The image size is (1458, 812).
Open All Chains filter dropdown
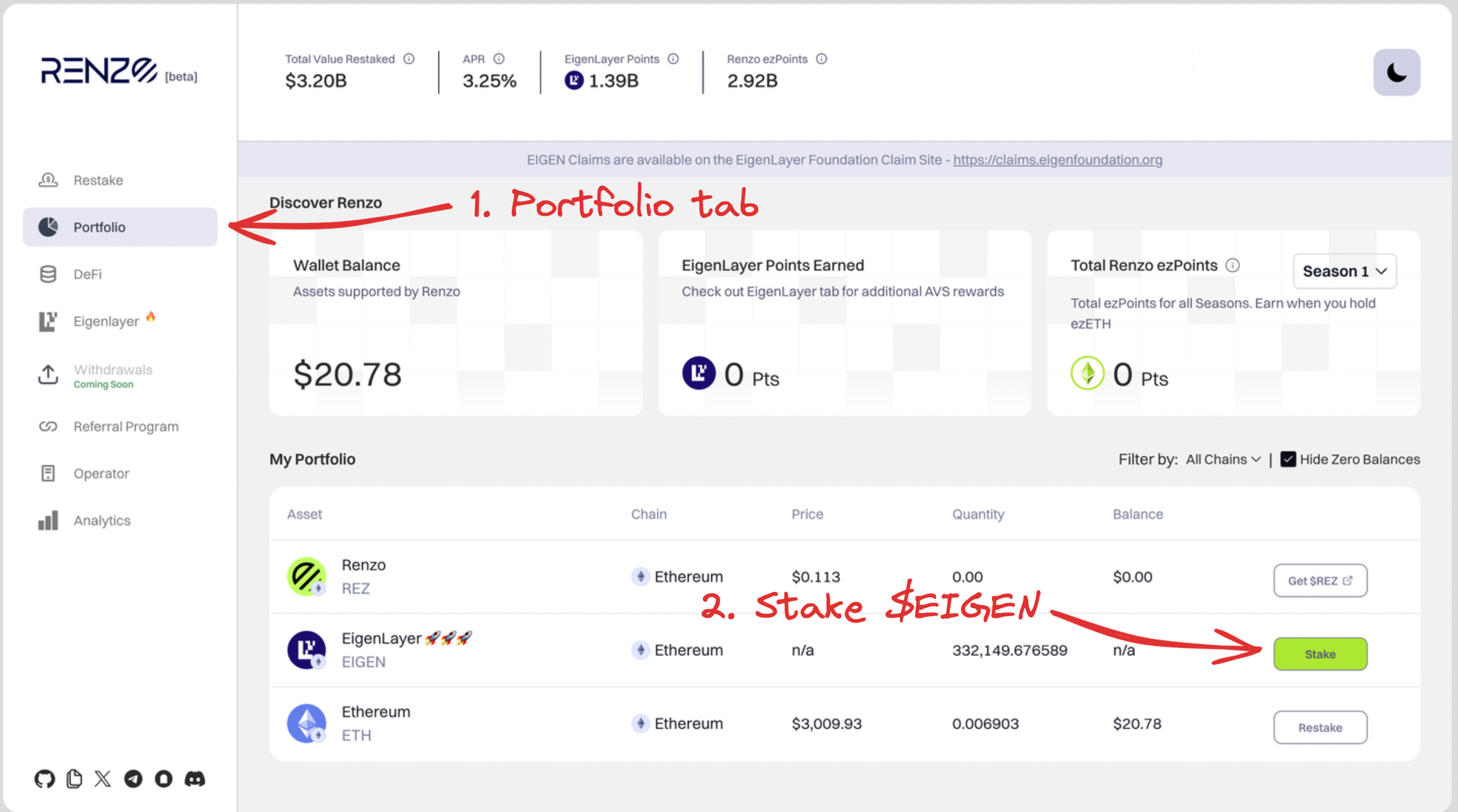click(x=1223, y=459)
